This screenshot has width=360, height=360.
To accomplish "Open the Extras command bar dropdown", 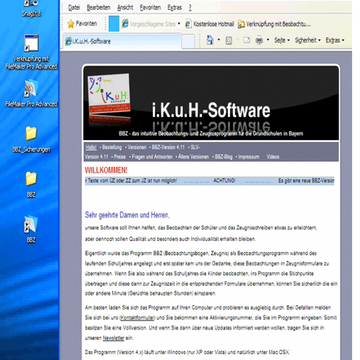I will [x=335, y=40].
